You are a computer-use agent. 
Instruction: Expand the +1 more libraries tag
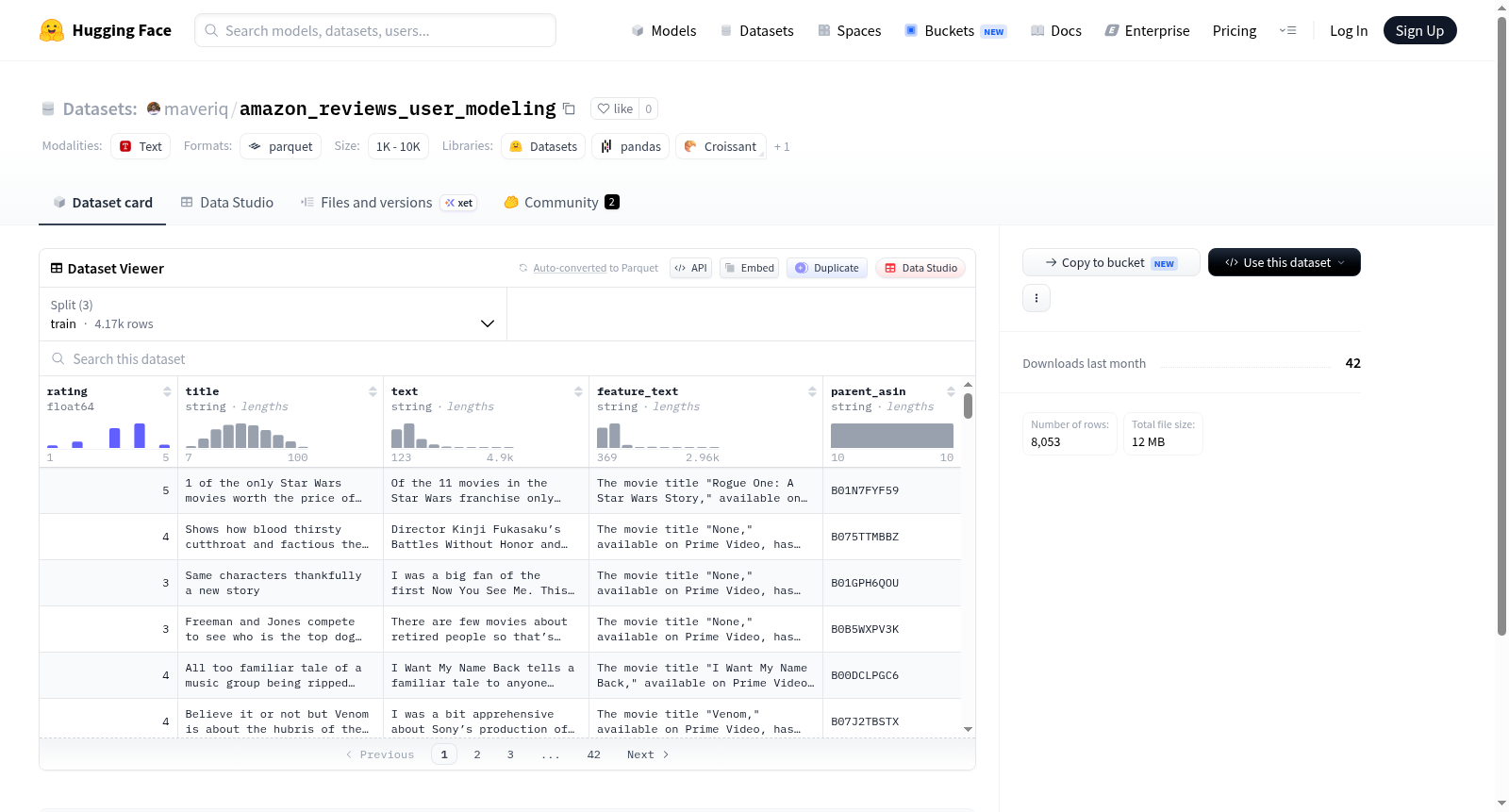tap(782, 146)
